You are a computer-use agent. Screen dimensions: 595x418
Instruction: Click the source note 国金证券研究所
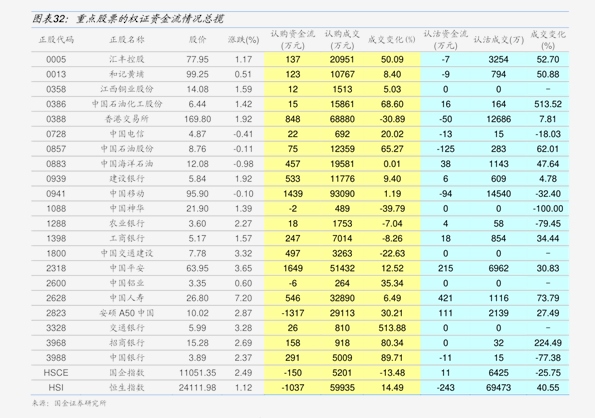click(x=80, y=404)
